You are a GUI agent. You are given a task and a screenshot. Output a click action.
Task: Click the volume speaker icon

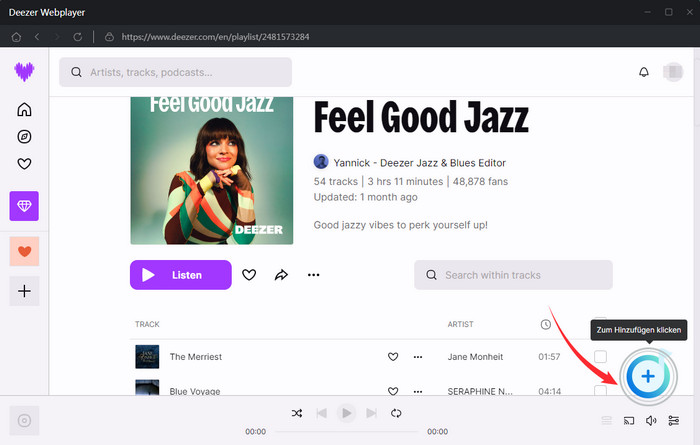651,420
